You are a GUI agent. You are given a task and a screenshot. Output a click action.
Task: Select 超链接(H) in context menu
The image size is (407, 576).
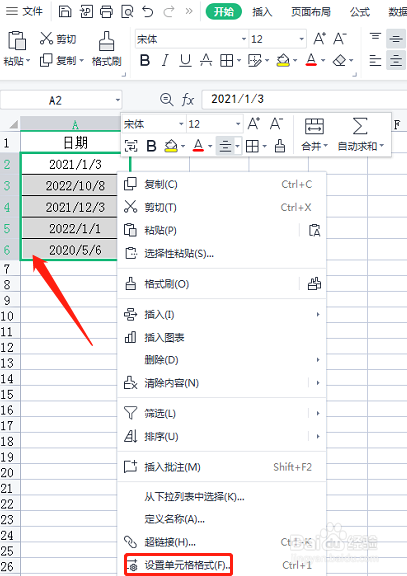click(221, 541)
